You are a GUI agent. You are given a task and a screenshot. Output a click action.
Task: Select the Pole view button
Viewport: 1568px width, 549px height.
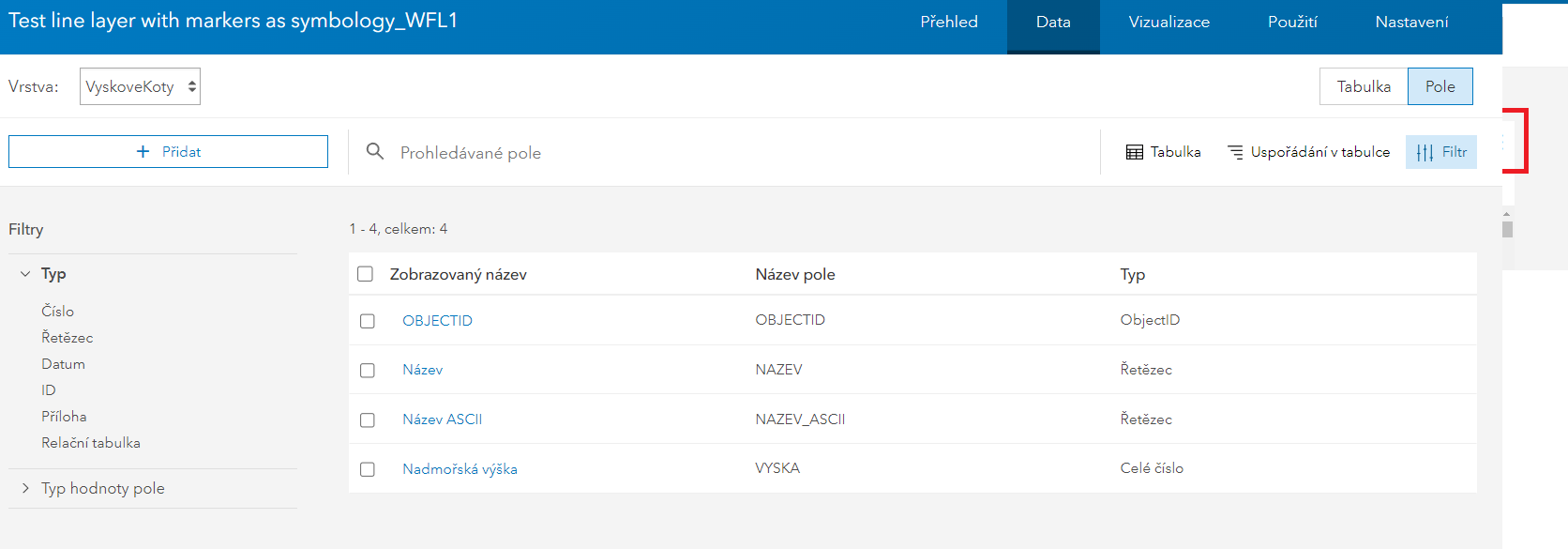coord(1440,86)
